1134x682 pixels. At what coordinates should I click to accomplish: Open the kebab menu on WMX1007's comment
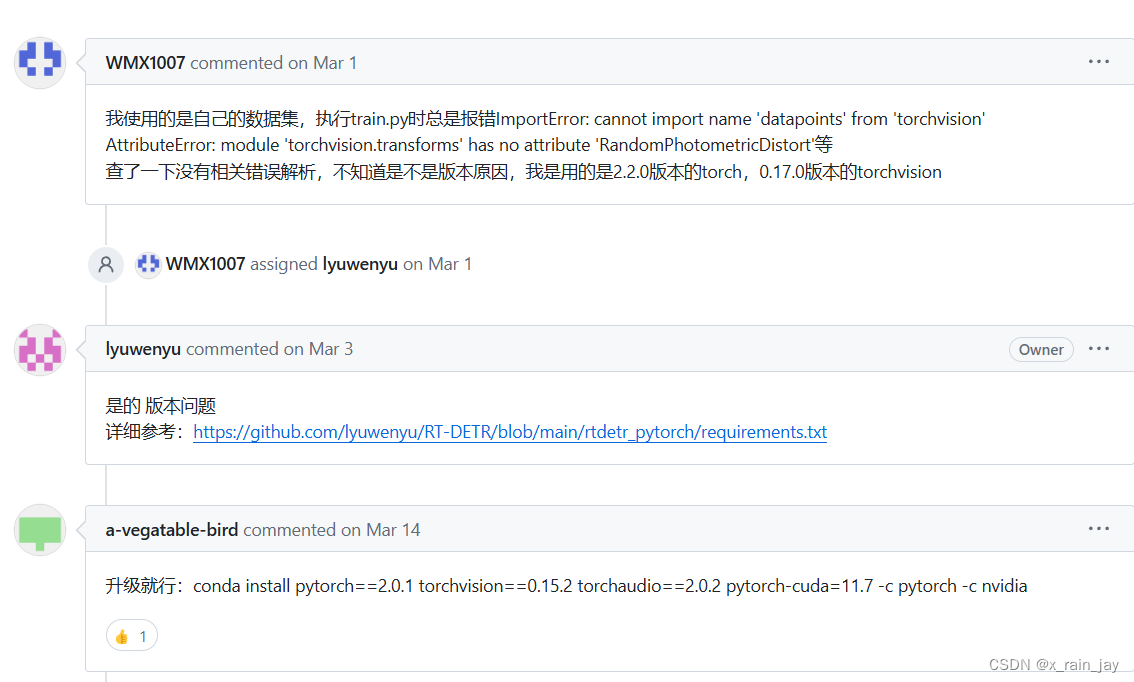1099,61
